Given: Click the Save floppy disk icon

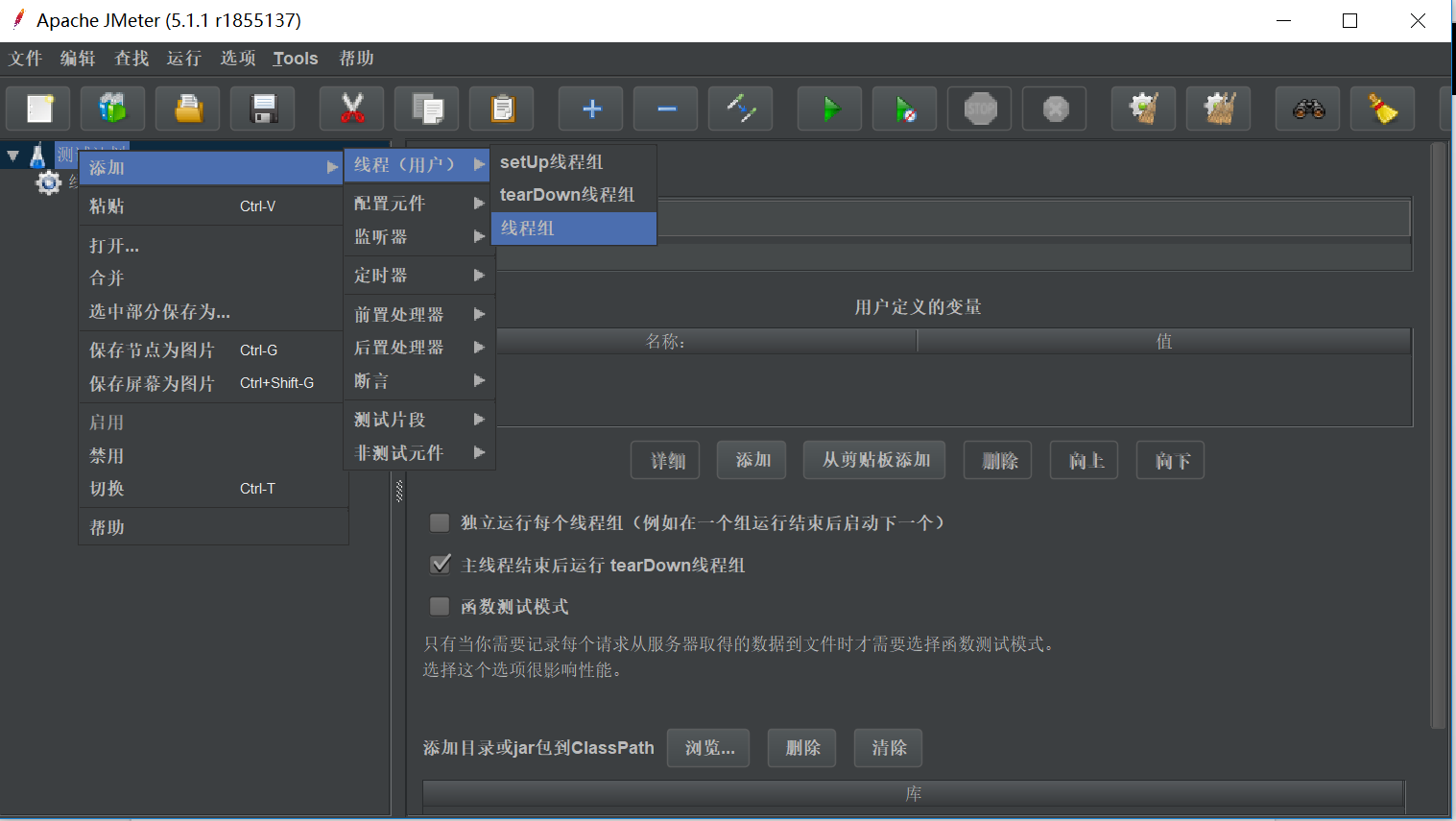Looking at the screenshot, I should [263, 109].
